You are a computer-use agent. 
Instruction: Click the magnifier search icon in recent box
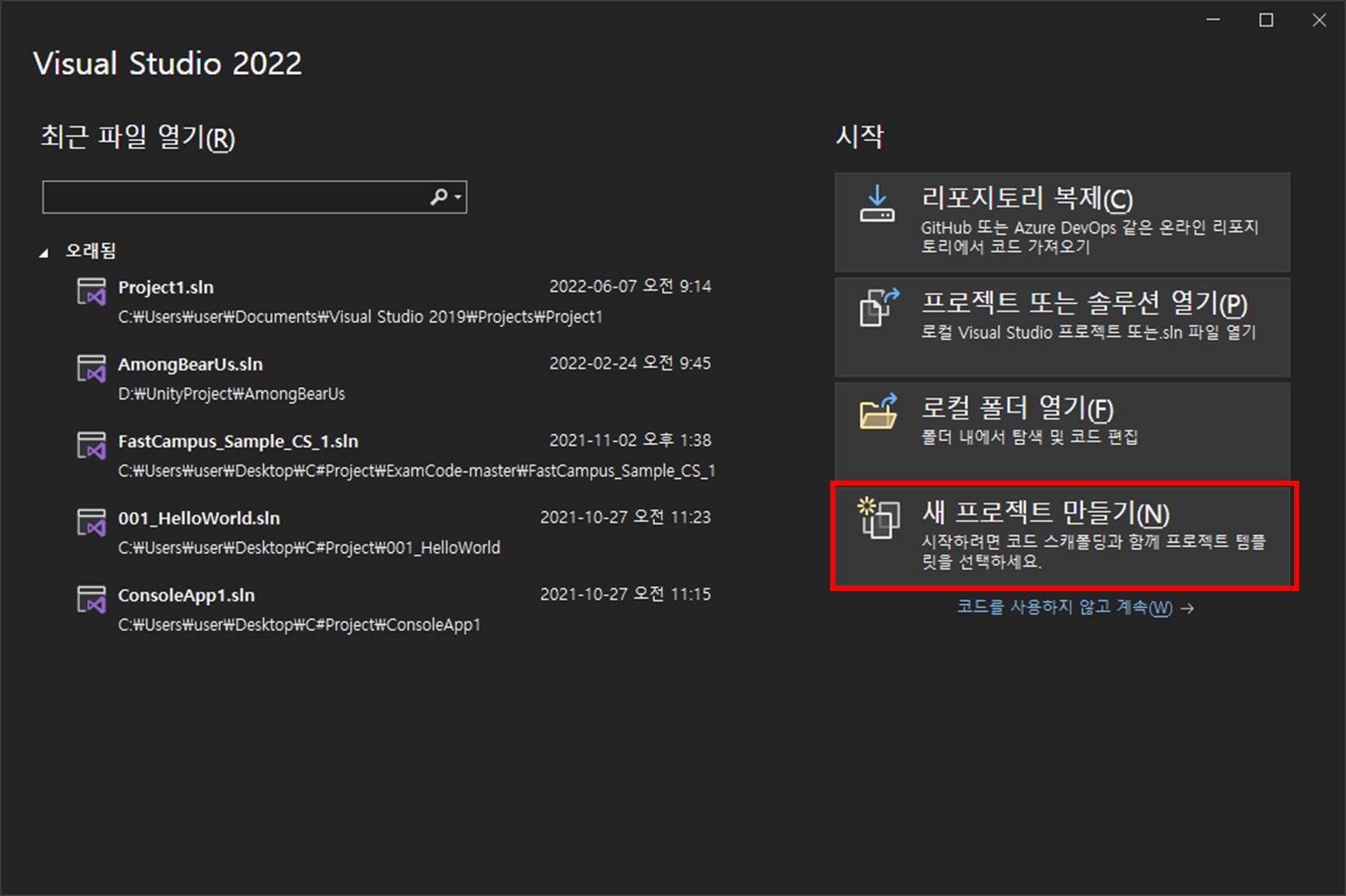438,197
